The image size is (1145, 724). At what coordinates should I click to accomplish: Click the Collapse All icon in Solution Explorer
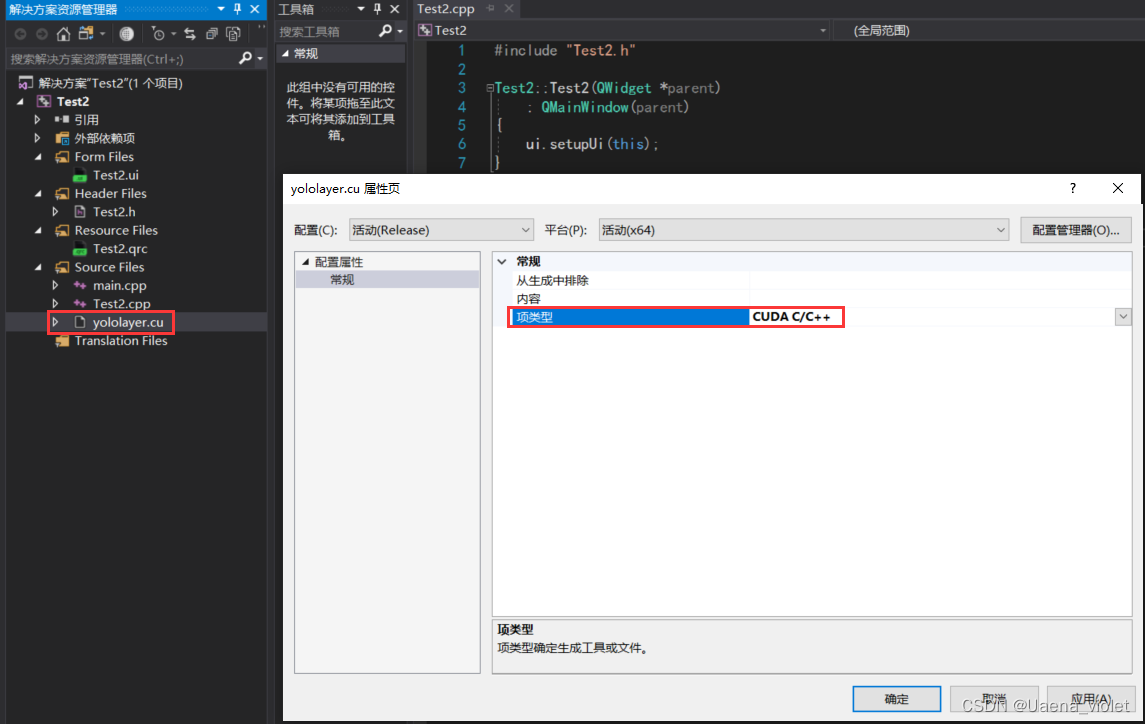(x=212, y=33)
